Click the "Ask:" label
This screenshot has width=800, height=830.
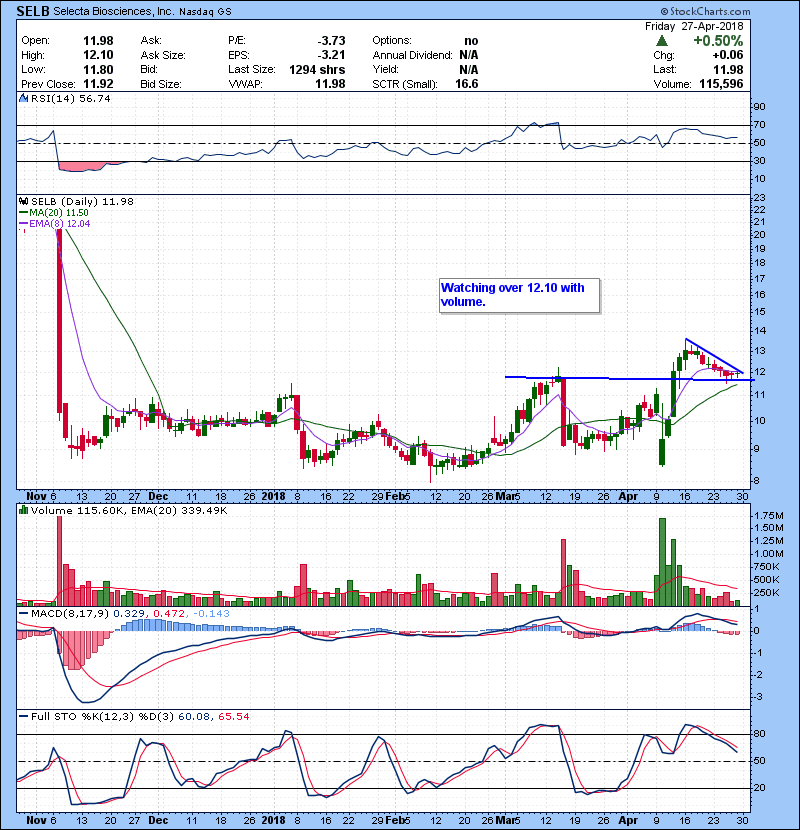151,41
